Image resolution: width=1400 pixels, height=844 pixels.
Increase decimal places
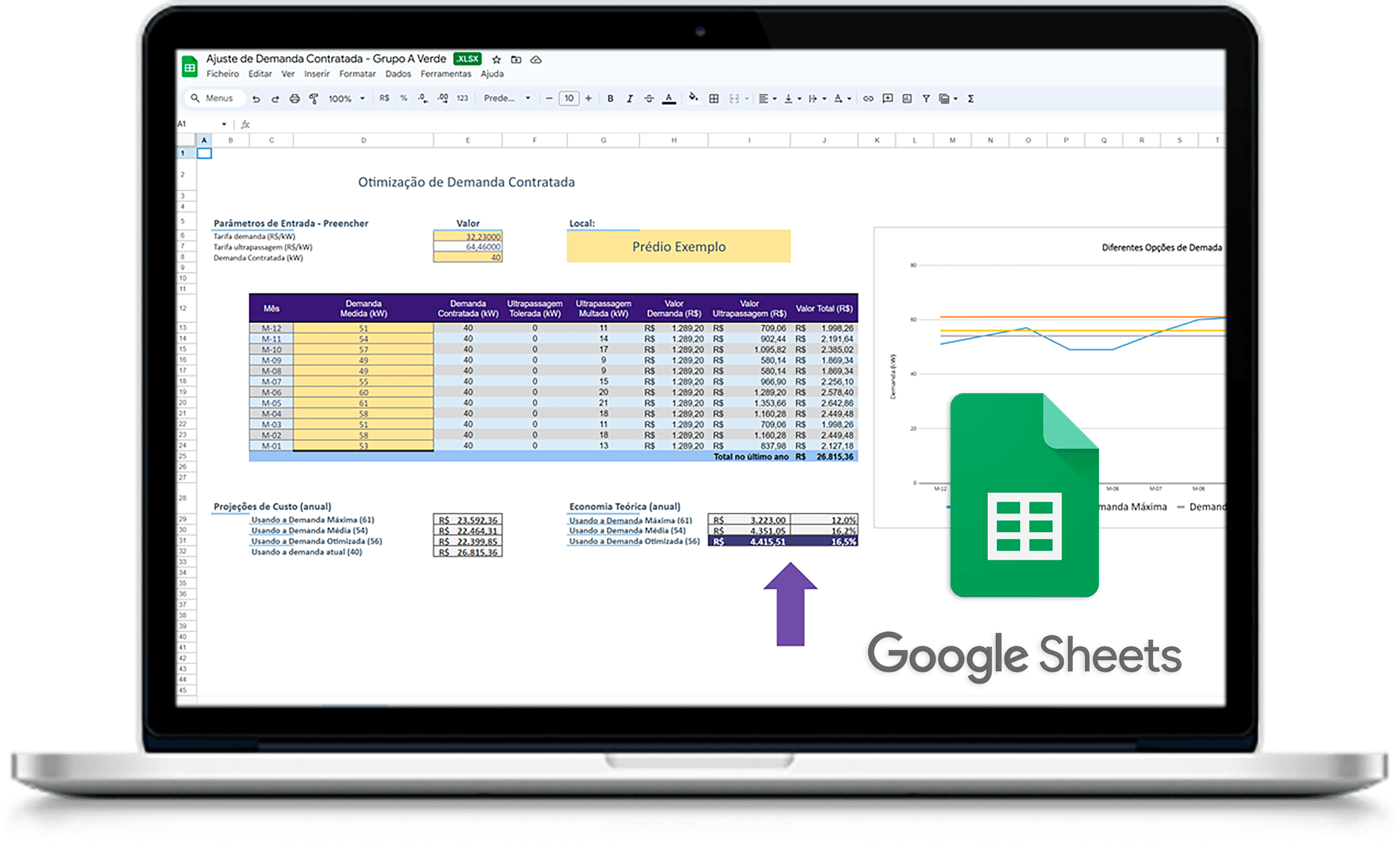tap(443, 99)
